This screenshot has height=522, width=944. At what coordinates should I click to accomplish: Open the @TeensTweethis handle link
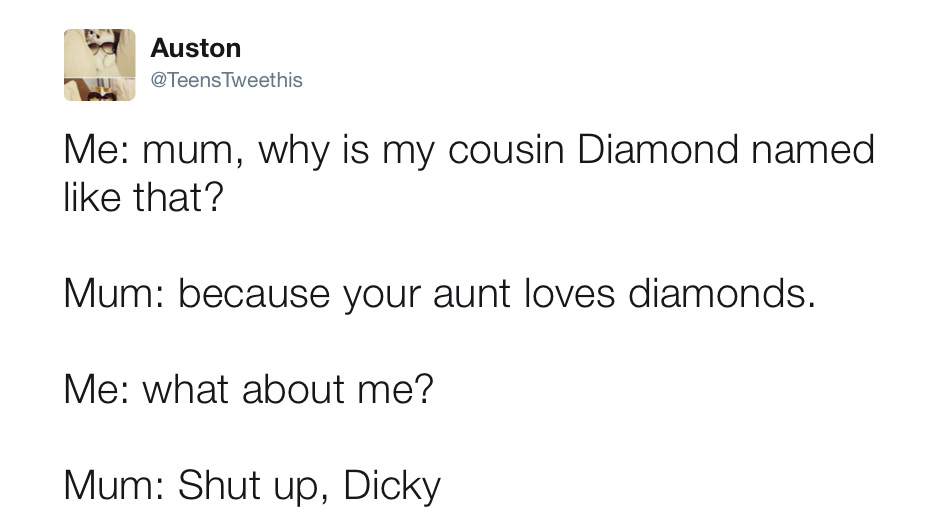click(226, 80)
